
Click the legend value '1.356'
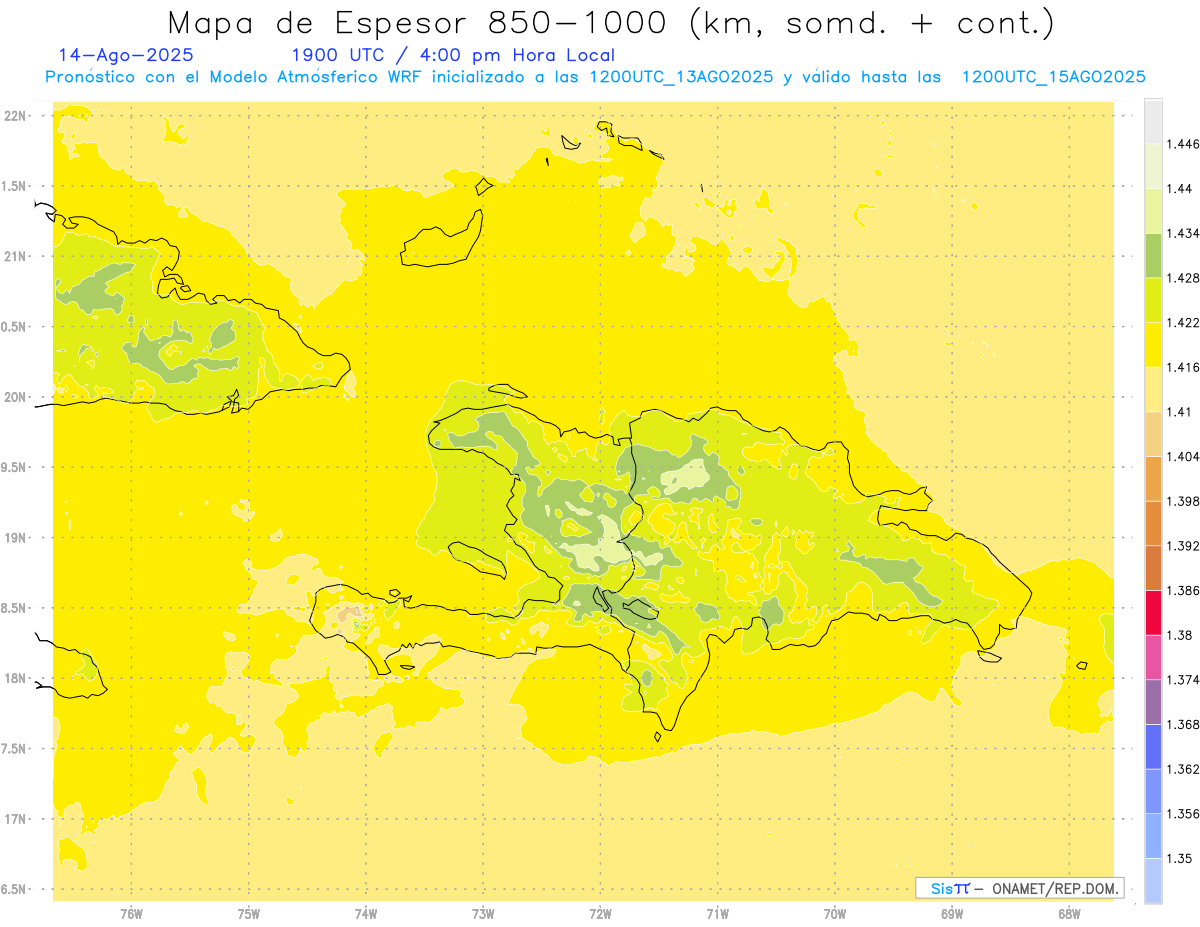[1185, 814]
